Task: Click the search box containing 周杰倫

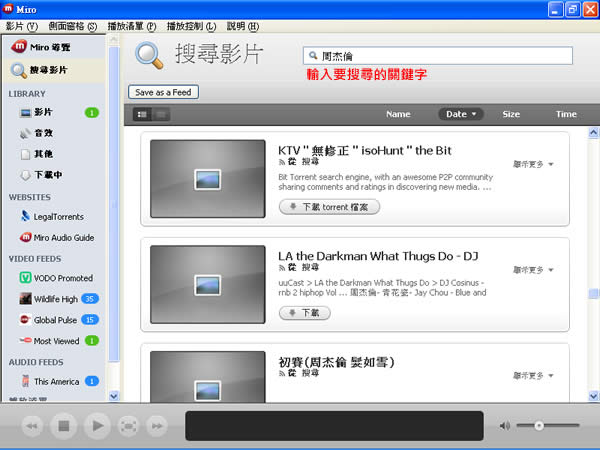Action: [438, 56]
